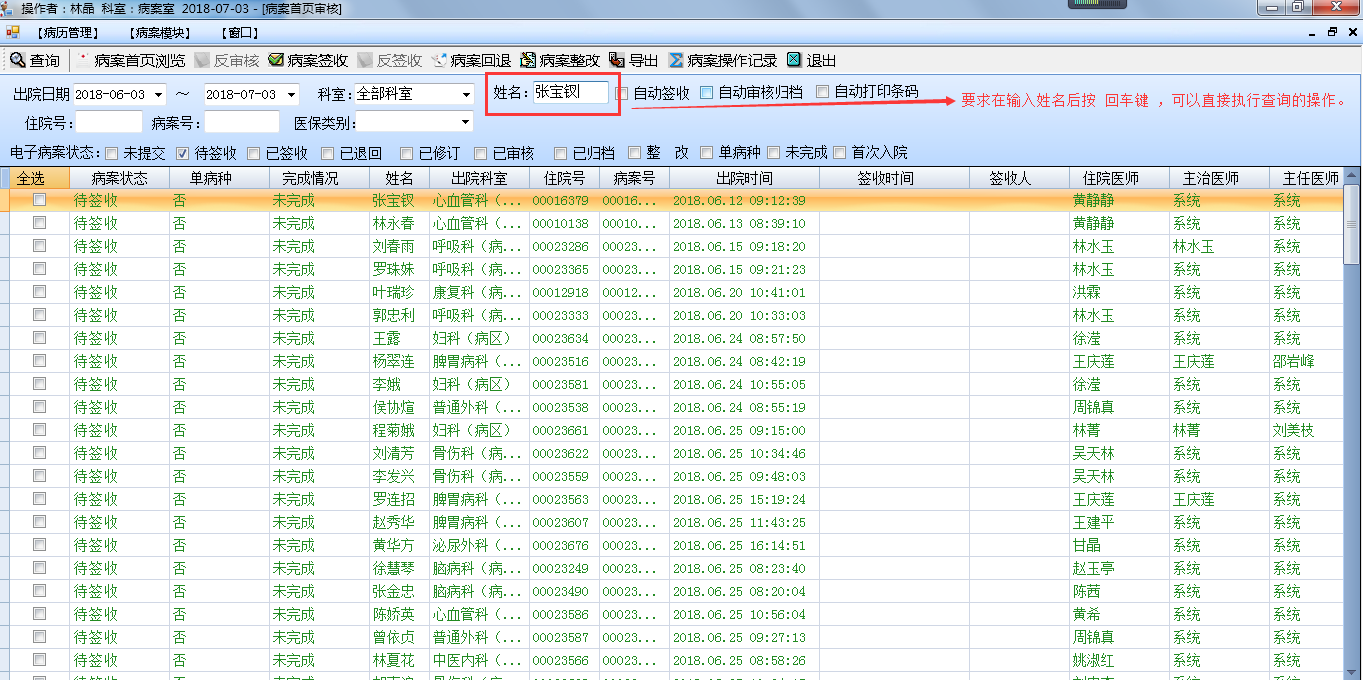Screen dimensions: 1363x680
Task: Select patient name 杨翠连
Action: (x=393, y=361)
